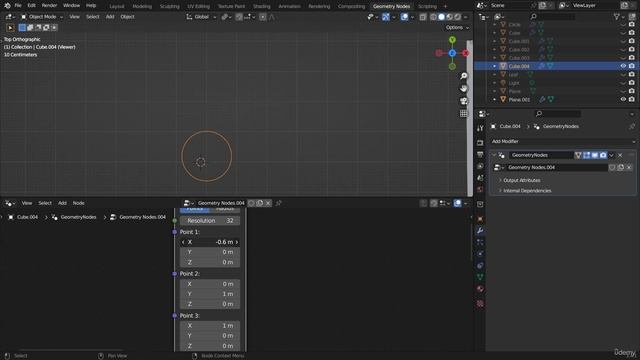Hide Plane.001 with its eye icon

pyautogui.click(x=623, y=99)
